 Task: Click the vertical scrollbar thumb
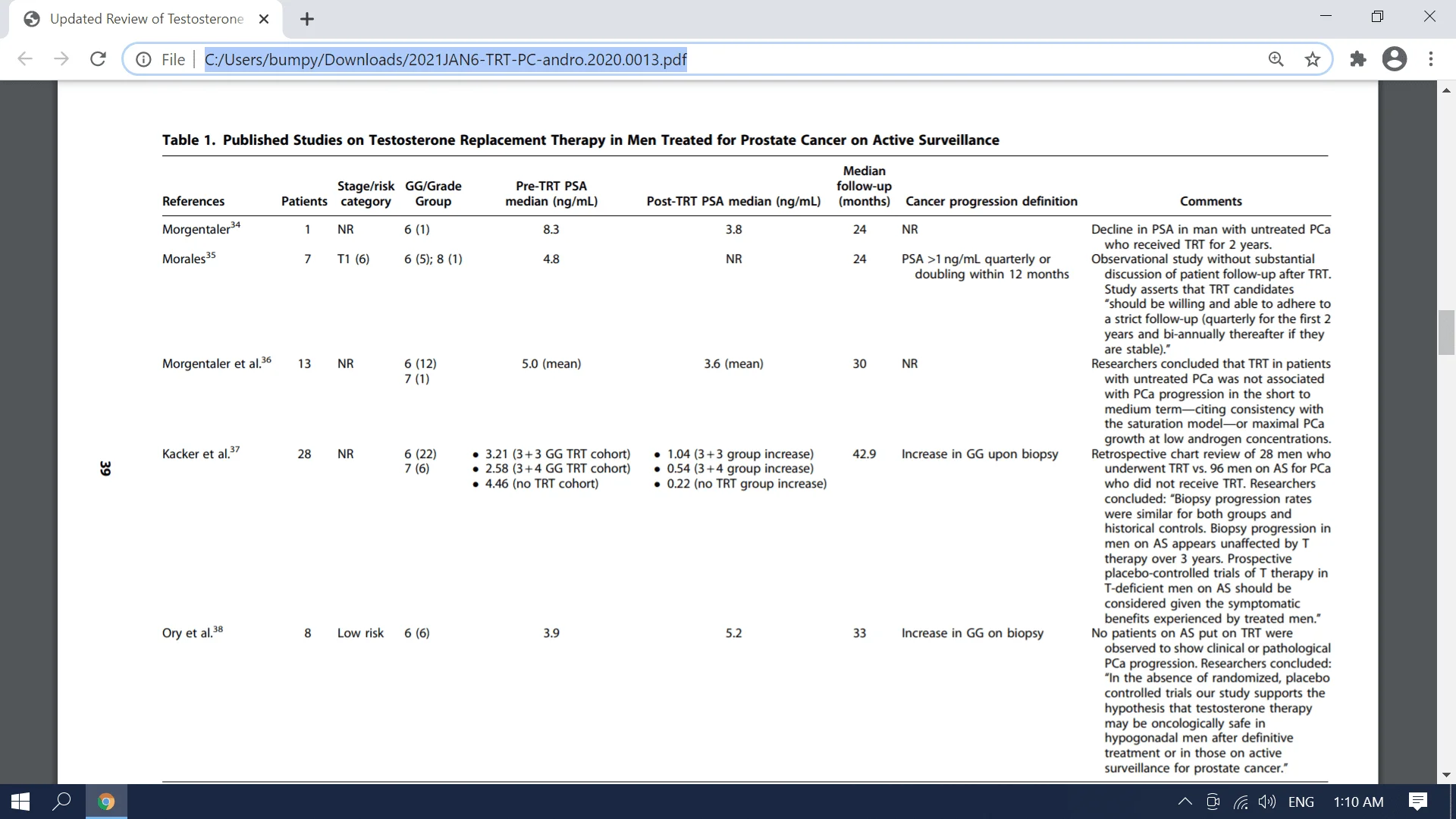[1446, 332]
